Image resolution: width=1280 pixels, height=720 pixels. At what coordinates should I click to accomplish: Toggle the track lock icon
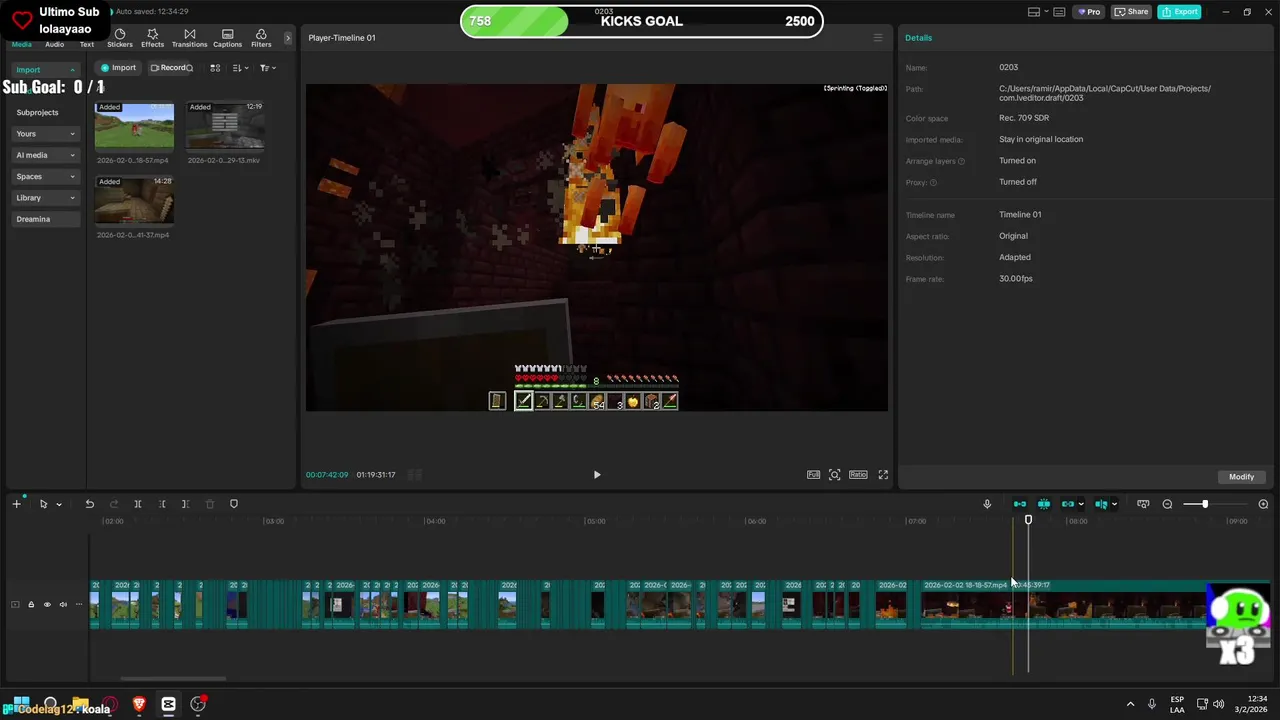tap(30, 604)
